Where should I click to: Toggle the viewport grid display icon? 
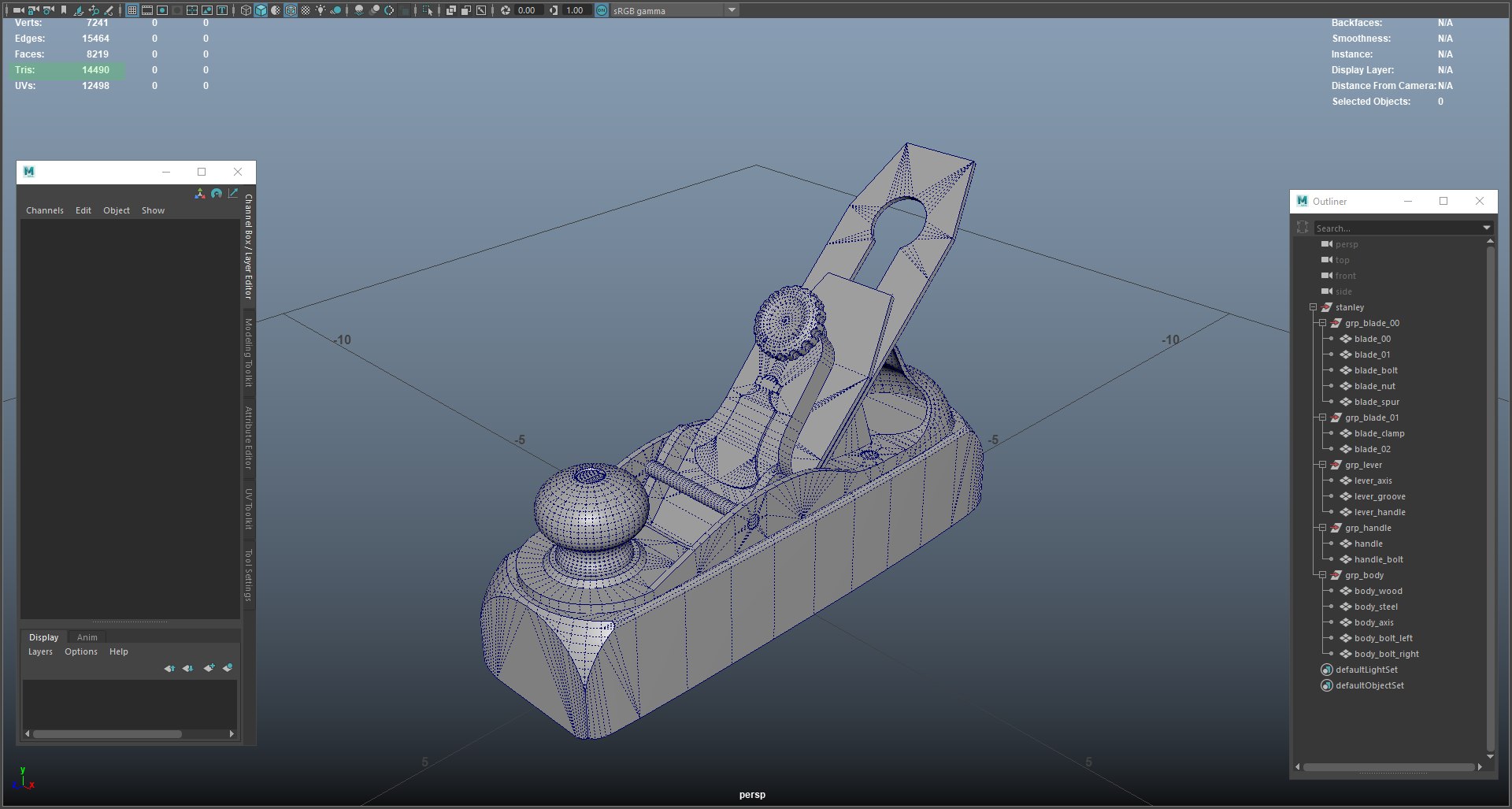[x=132, y=10]
